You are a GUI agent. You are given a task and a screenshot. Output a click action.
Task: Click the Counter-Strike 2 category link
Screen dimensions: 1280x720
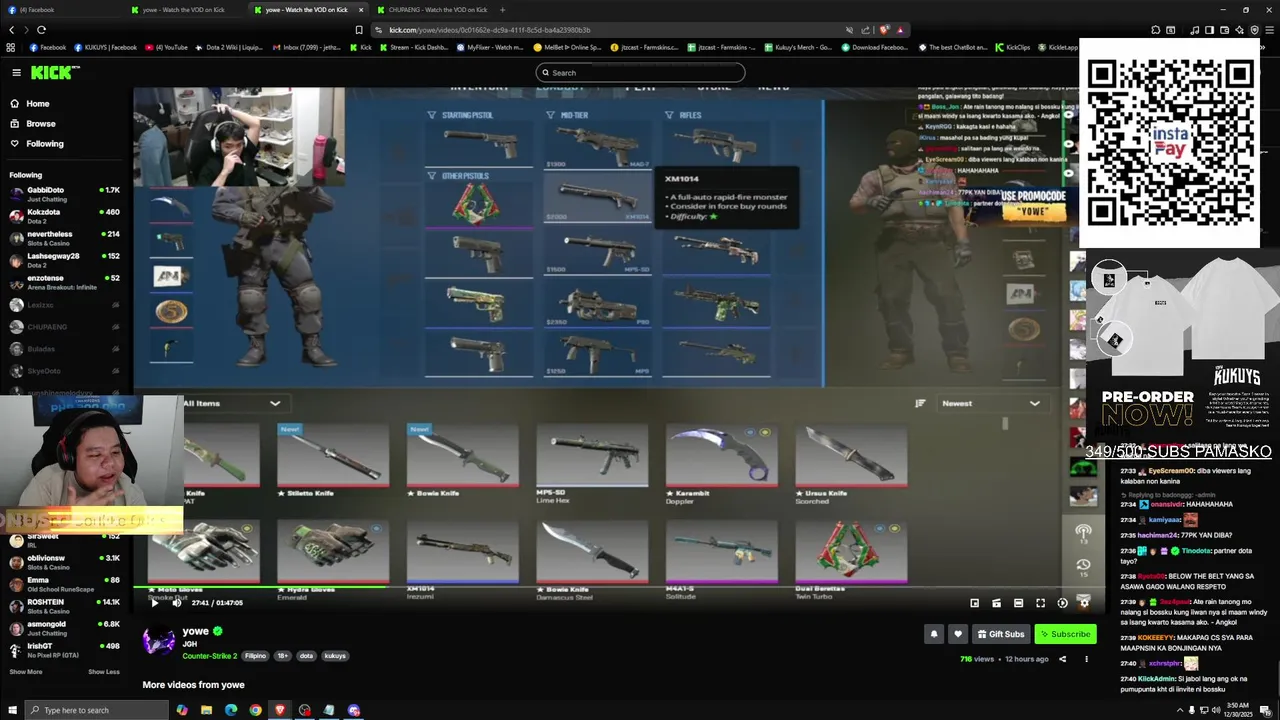point(209,656)
